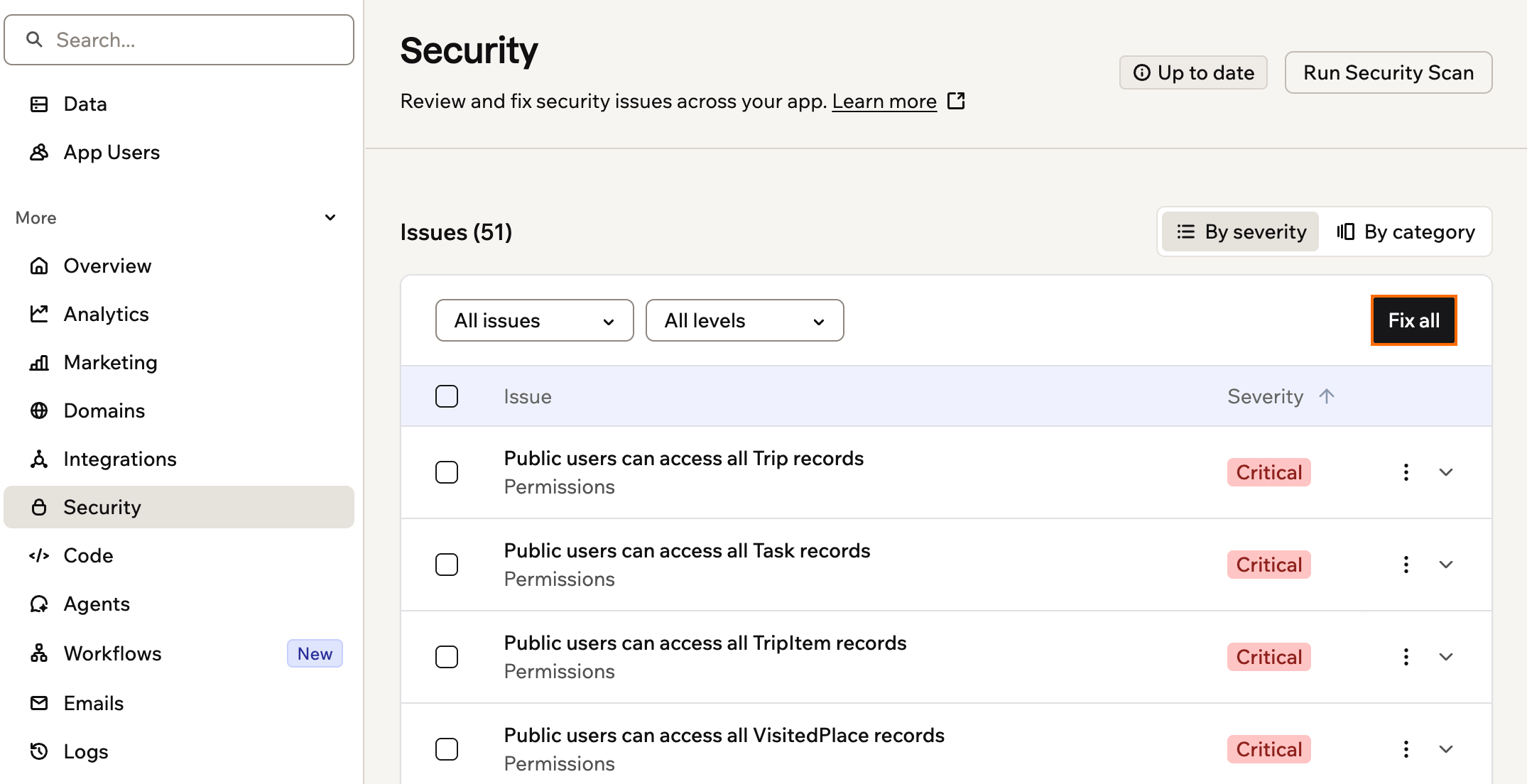Viewport: 1527px width, 784px height.
Task: Switch to the By severity view
Action: pyautogui.click(x=1240, y=232)
